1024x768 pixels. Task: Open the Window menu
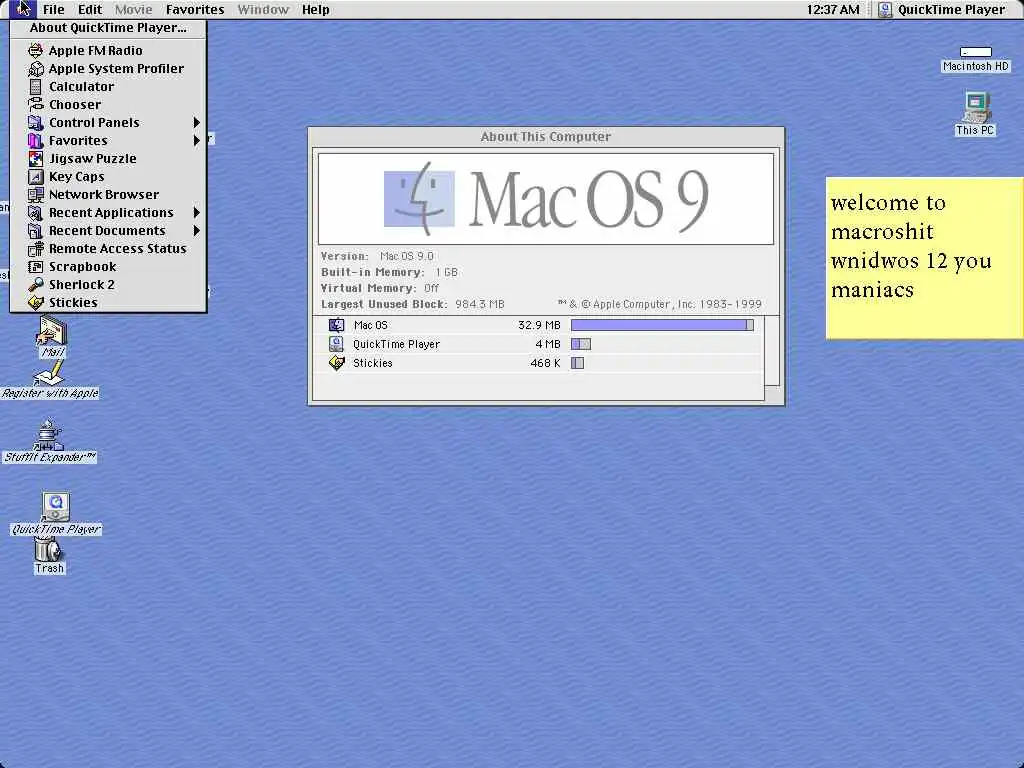tap(263, 9)
